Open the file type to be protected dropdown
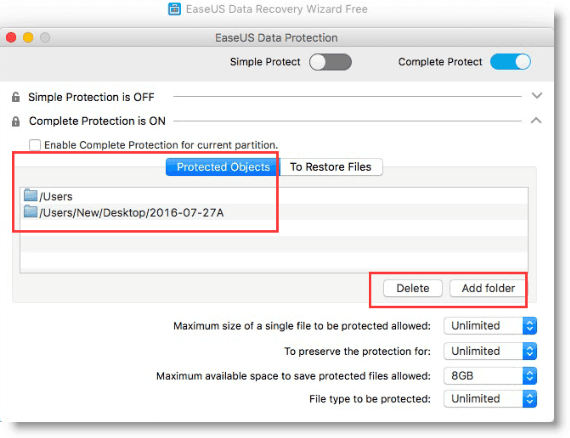Viewport: 570px width, 438px height. point(490,399)
